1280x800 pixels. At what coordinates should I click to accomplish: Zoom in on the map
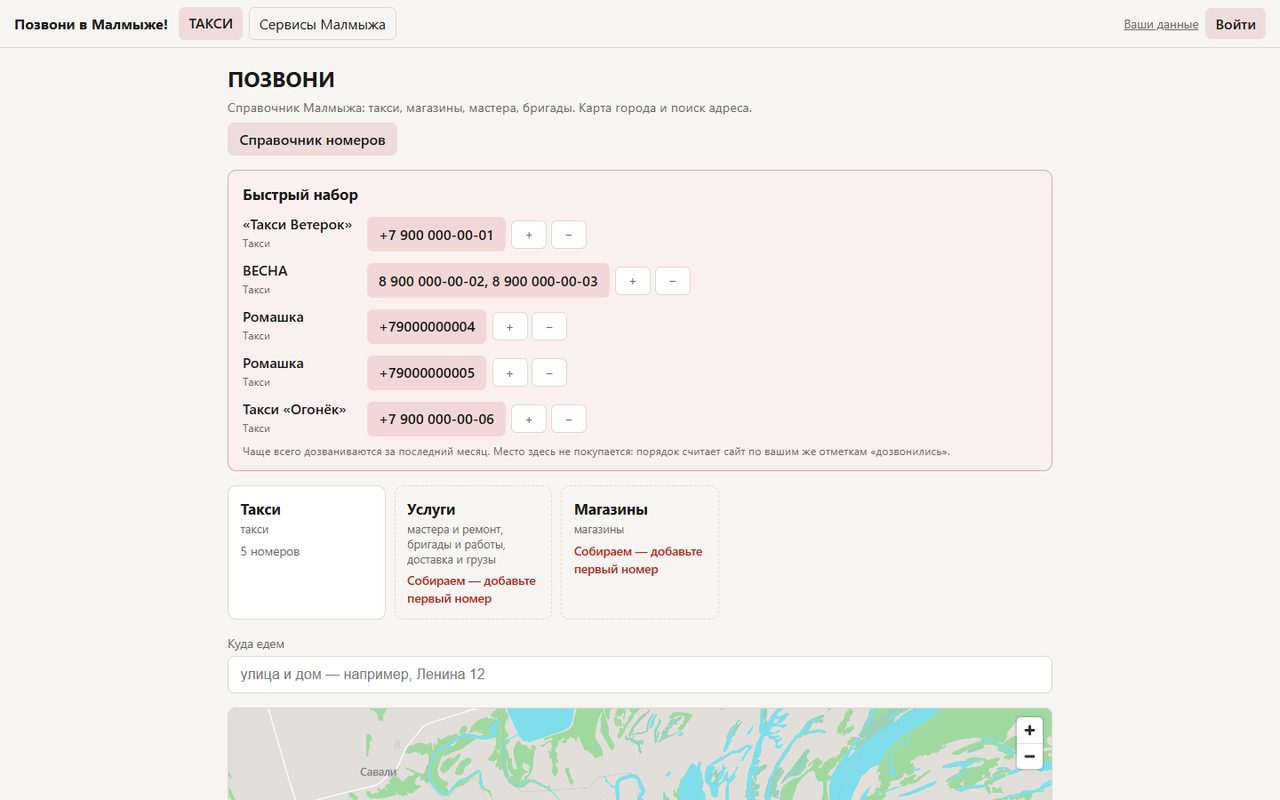1030,730
